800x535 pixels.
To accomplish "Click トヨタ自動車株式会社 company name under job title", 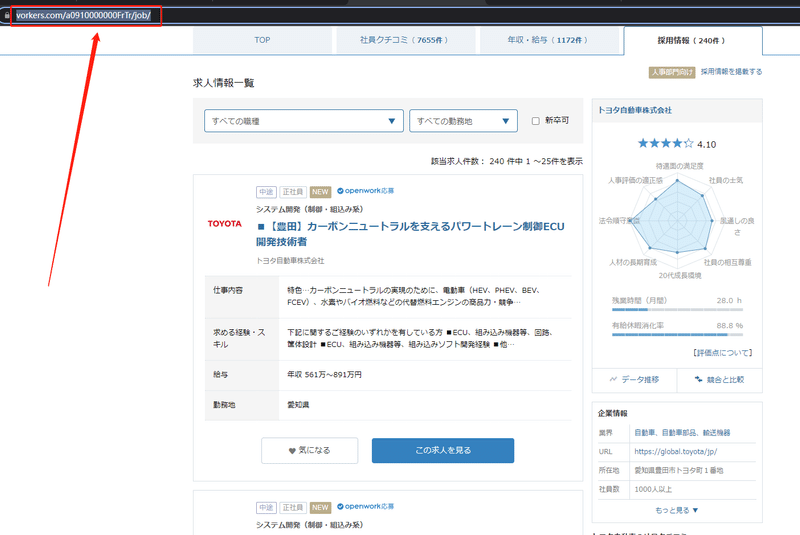I will tap(290, 261).
